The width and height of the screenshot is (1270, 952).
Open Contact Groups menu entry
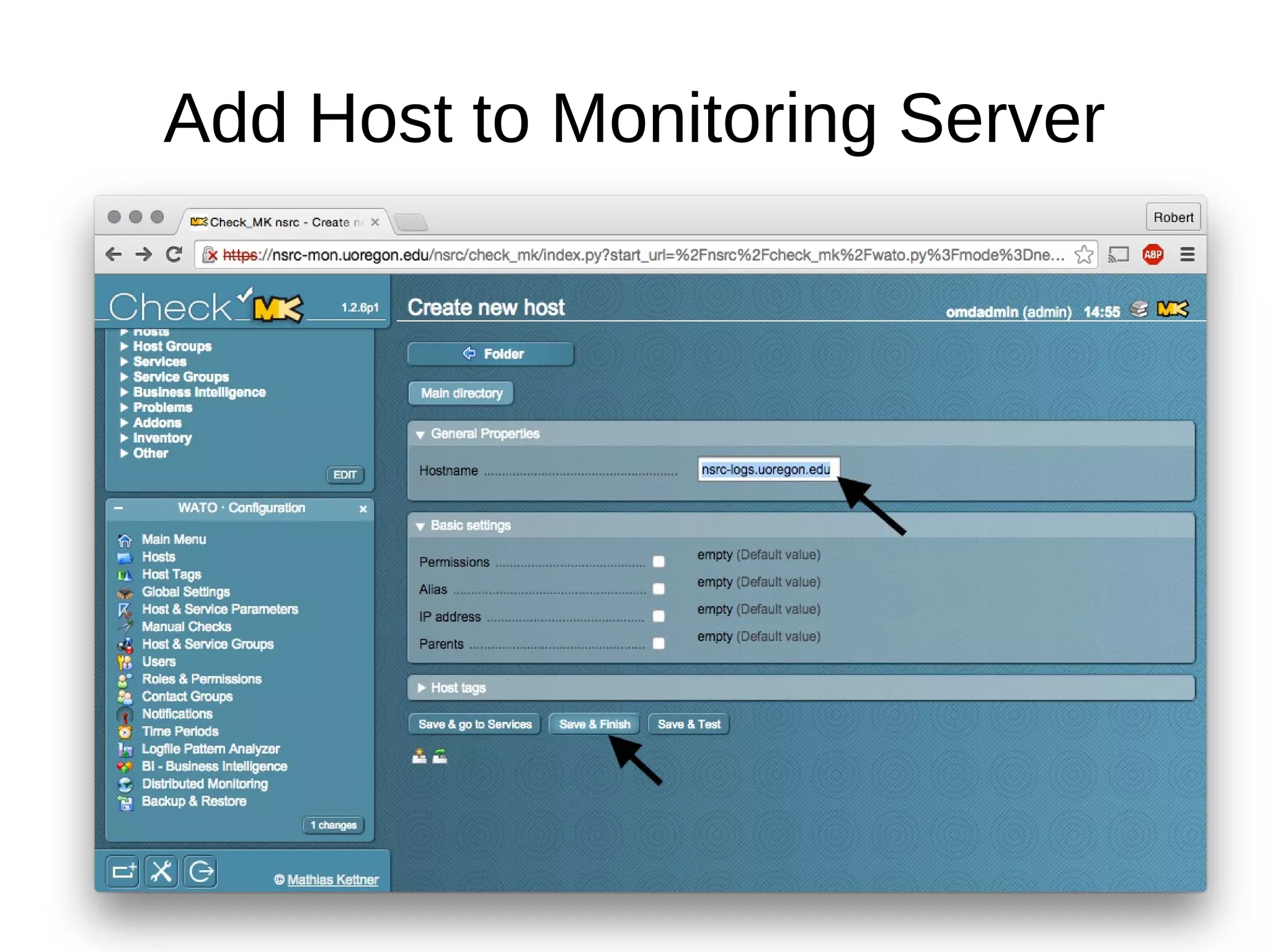click(x=187, y=696)
